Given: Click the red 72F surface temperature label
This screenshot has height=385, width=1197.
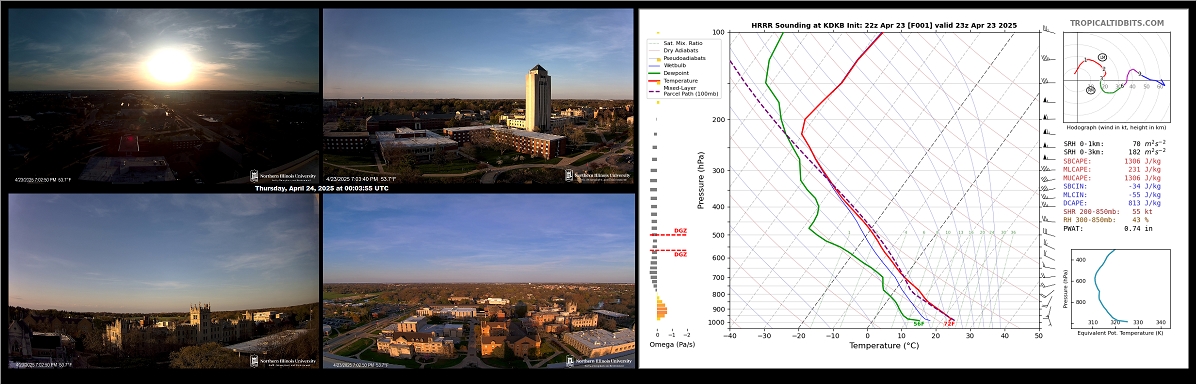Looking at the screenshot, I should pyautogui.click(x=949, y=324).
